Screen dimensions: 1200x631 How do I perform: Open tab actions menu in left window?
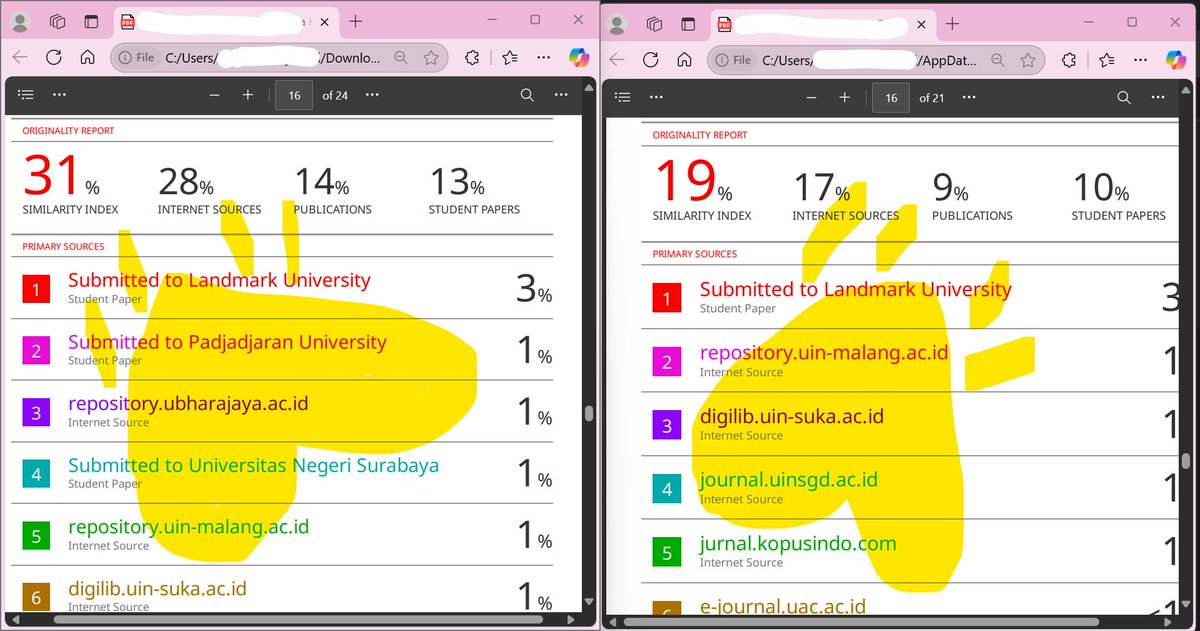click(91, 21)
